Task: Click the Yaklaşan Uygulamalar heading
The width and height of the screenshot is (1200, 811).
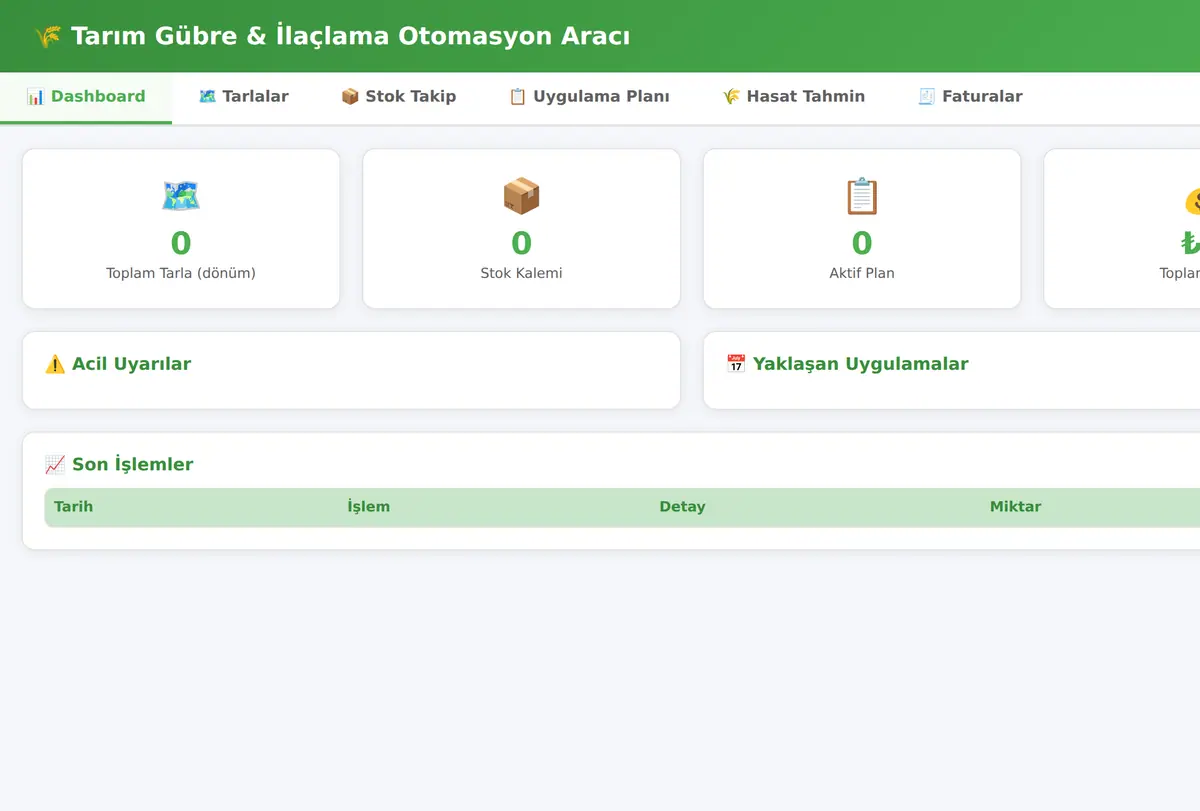Action: pos(861,364)
